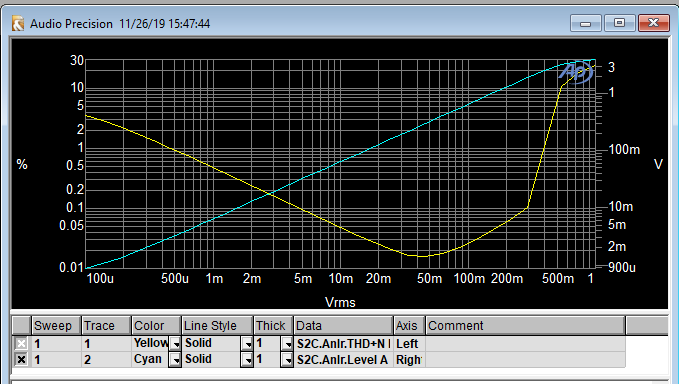Click the blank header cell above checkboxes
Viewport: 679px width, 384px height.
tap(21, 326)
